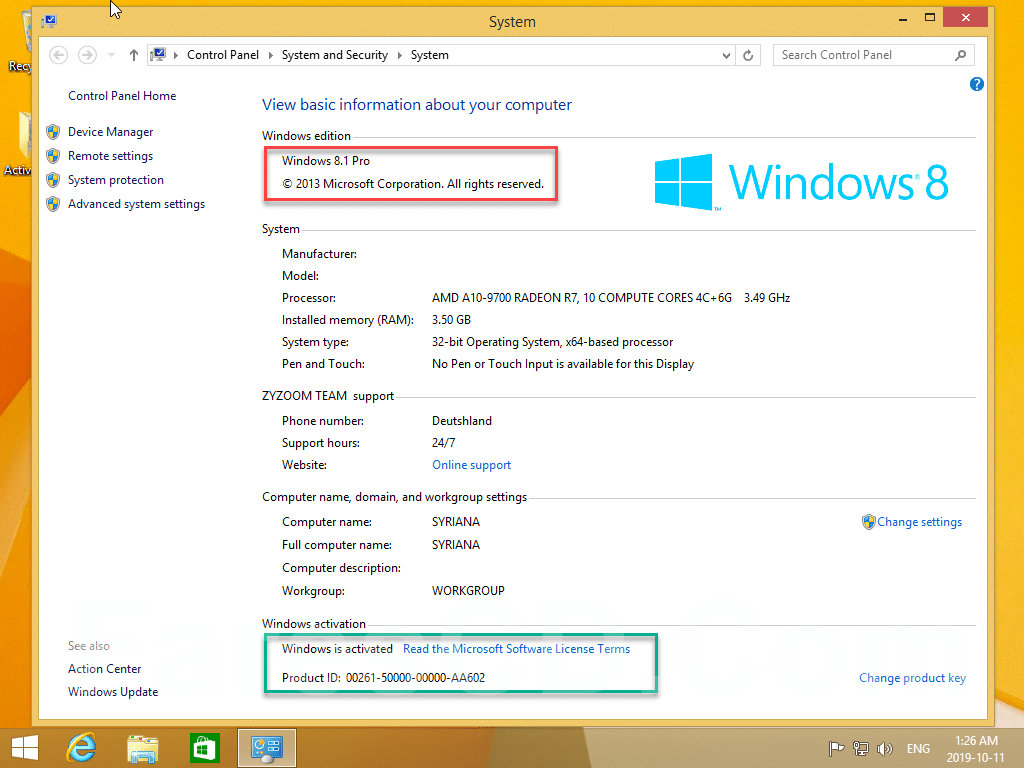Go up one level with Up arrow
Image resolution: width=1024 pixels, height=768 pixels.
coord(134,56)
